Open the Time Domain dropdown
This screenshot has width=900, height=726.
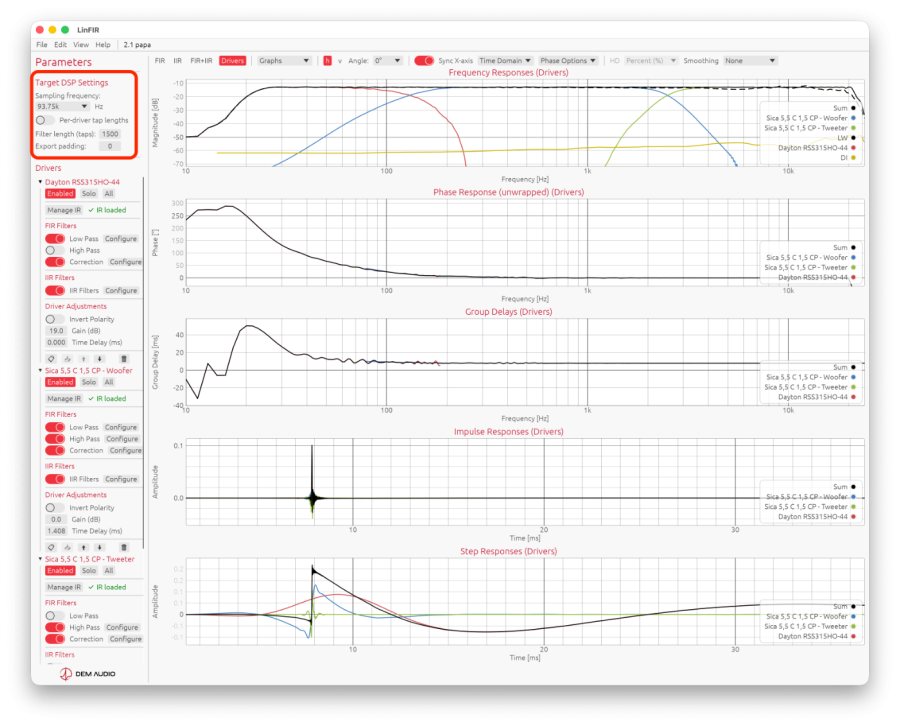tap(505, 60)
